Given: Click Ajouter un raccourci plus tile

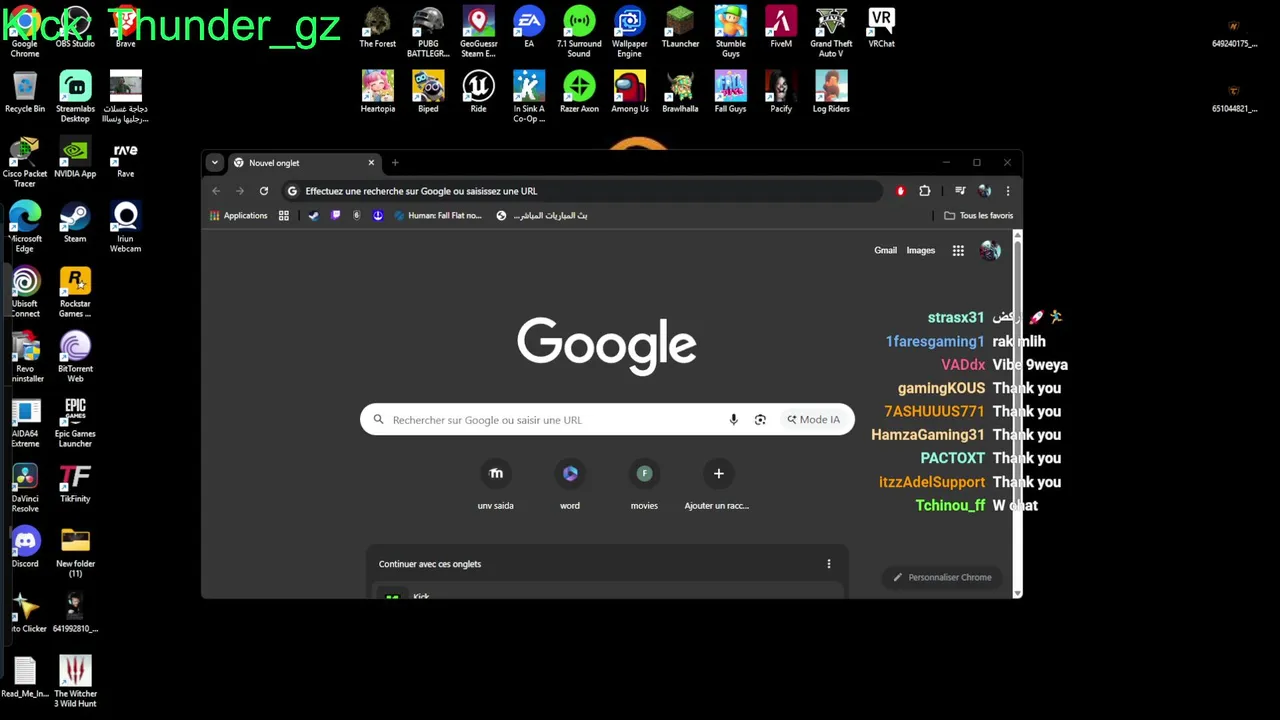Looking at the screenshot, I should [718, 486].
